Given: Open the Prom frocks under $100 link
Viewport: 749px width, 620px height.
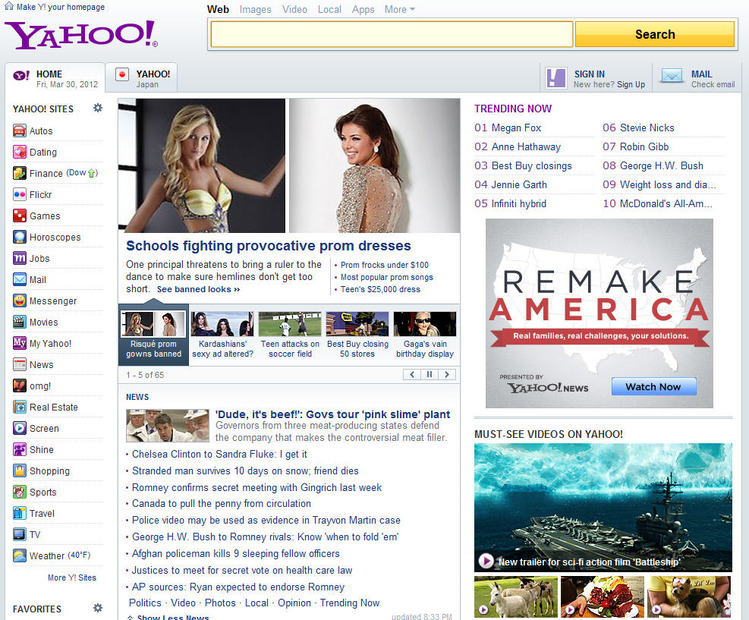Looking at the screenshot, I should [385, 265].
